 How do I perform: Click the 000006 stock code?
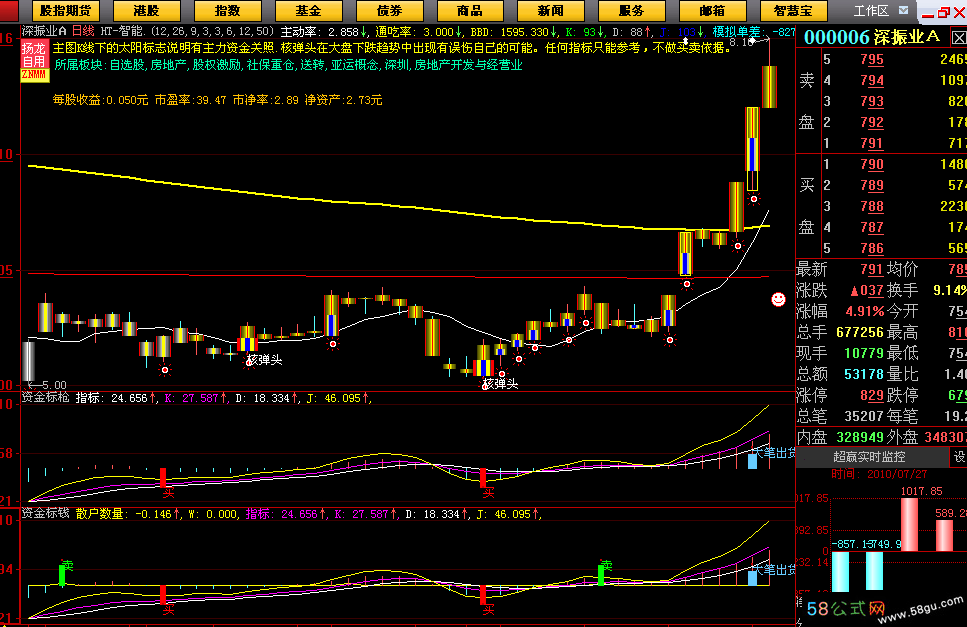[835, 38]
